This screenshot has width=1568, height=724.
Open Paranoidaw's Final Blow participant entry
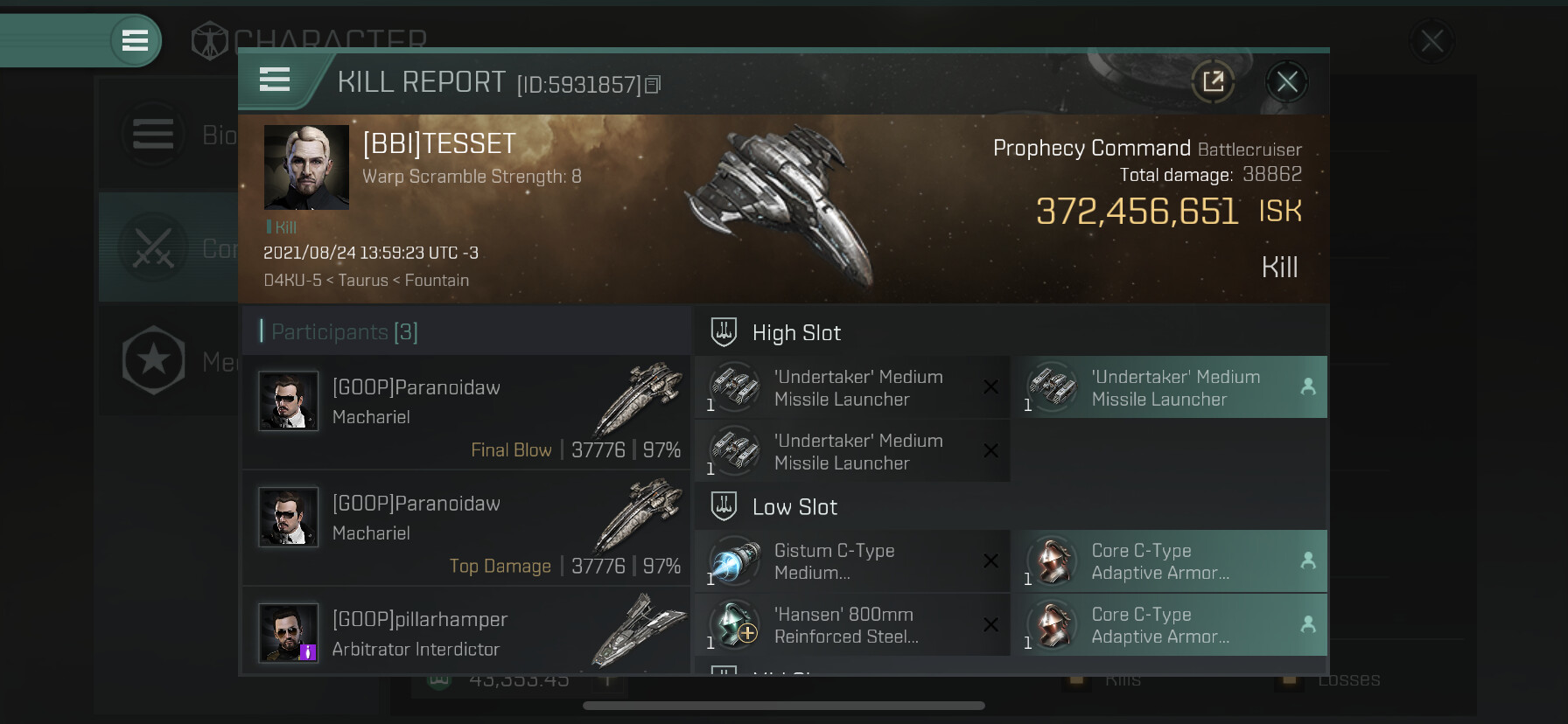(465, 412)
